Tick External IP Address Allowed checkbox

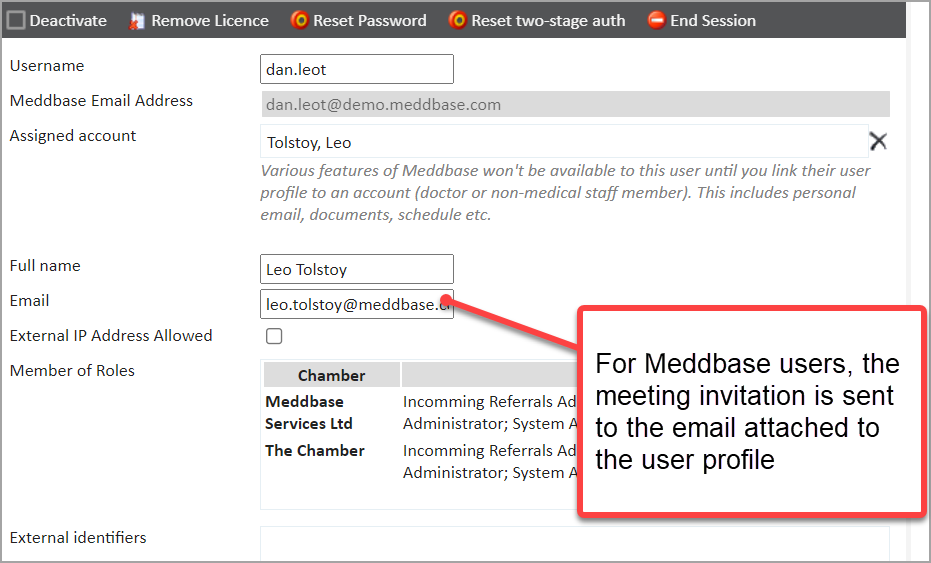[x=274, y=336]
